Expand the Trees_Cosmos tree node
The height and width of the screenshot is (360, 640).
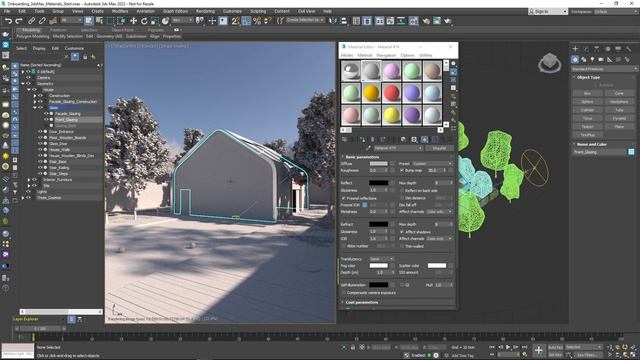(23, 198)
